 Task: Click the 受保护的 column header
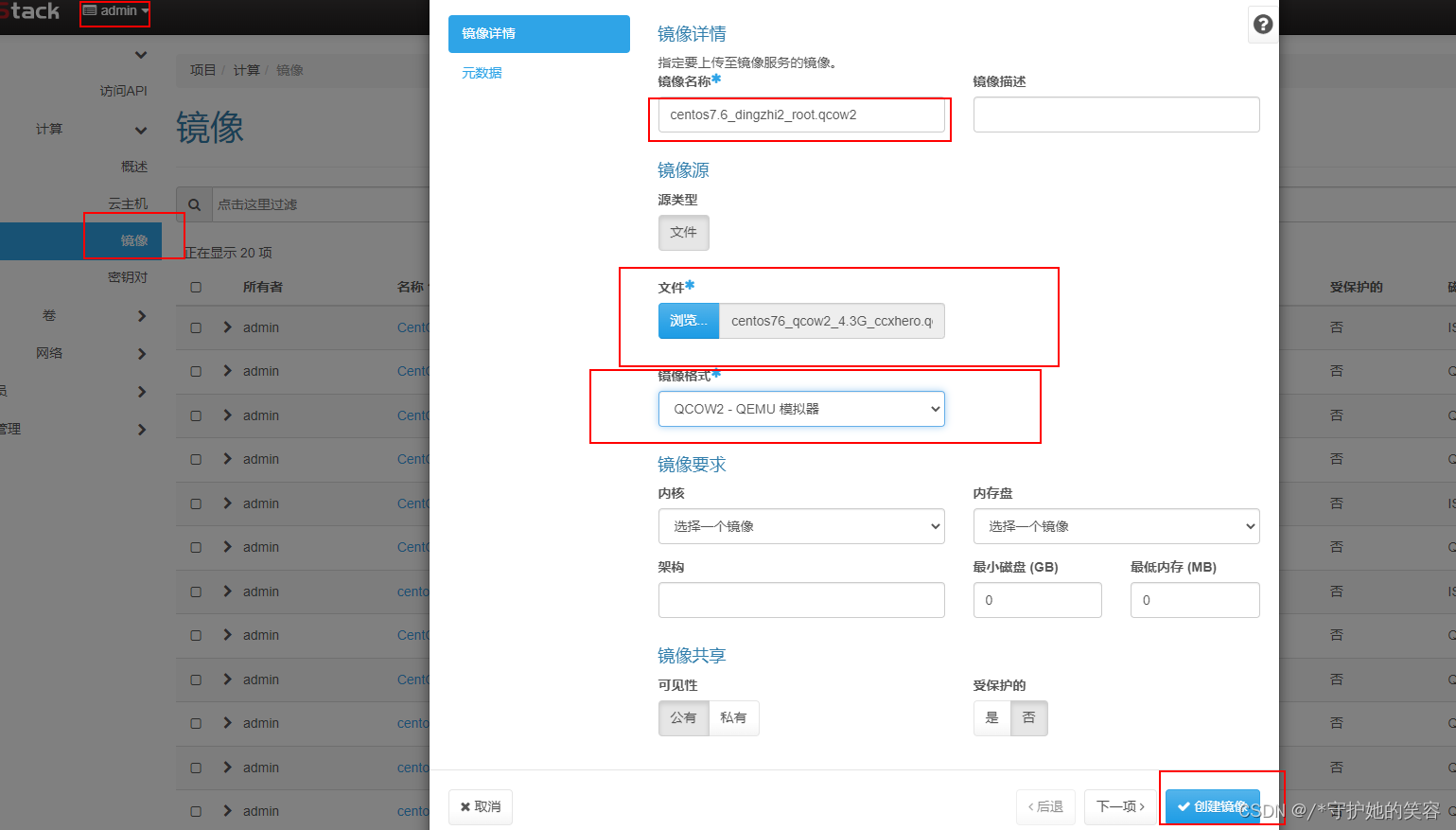(1356, 287)
